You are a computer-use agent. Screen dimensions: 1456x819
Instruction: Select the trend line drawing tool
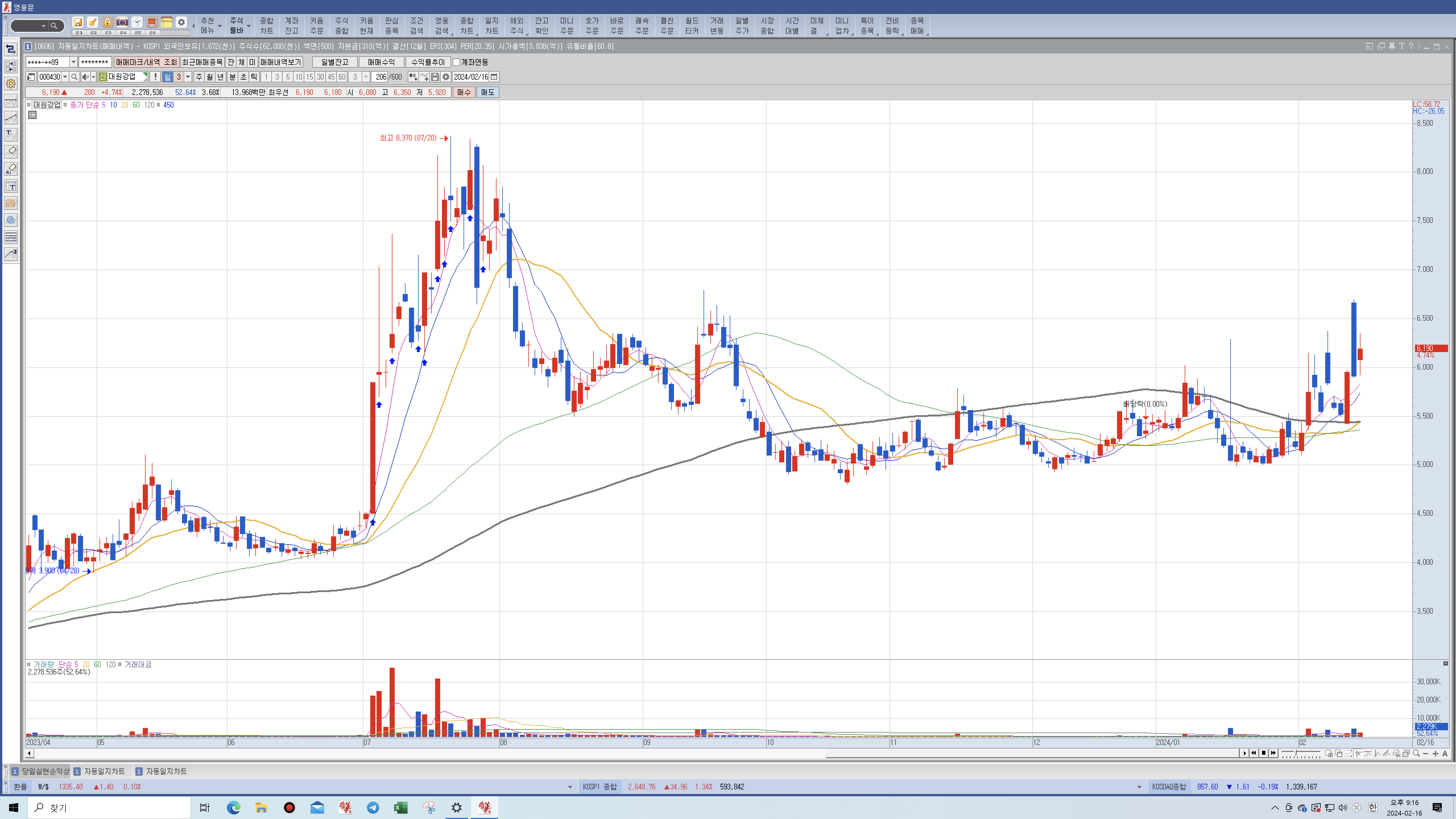[11, 118]
